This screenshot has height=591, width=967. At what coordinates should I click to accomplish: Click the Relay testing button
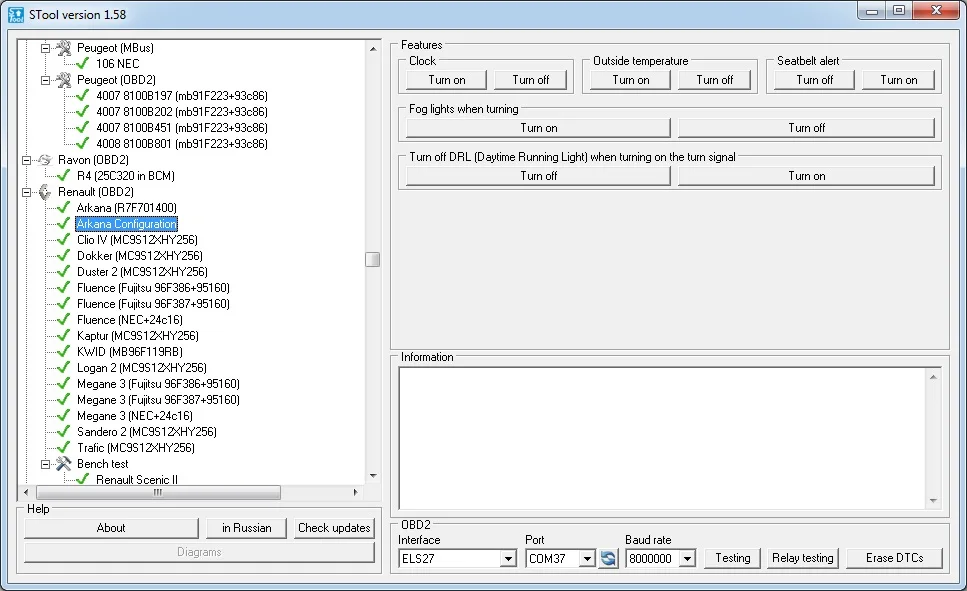click(802, 558)
